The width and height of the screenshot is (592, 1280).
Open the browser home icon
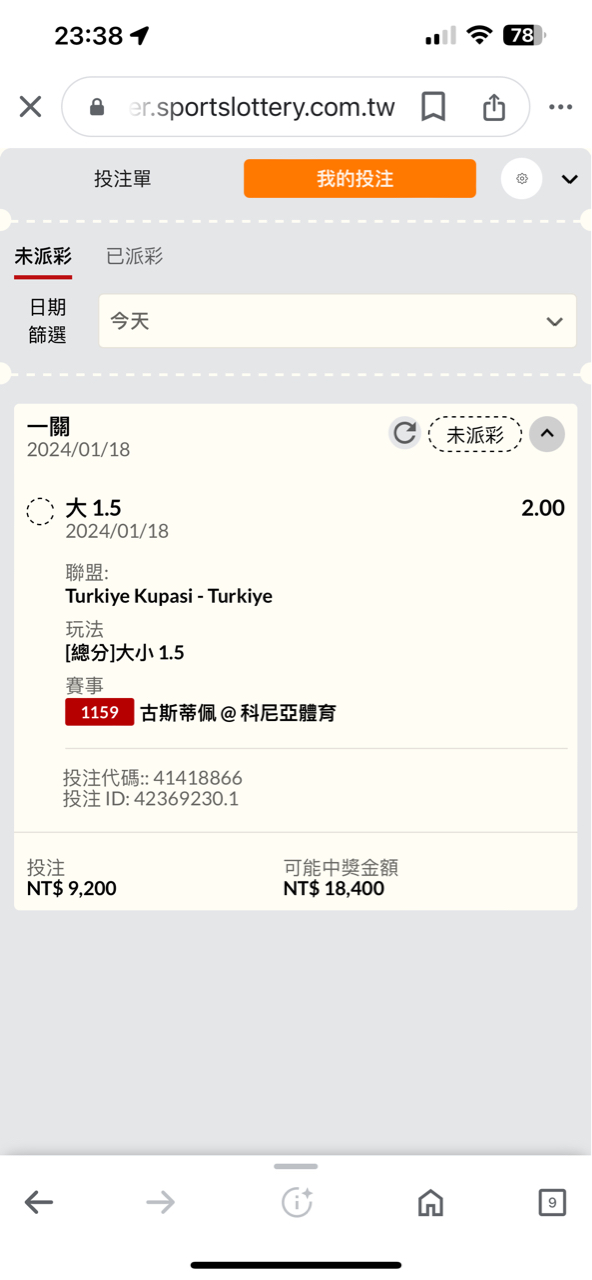tap(430, 1202)
